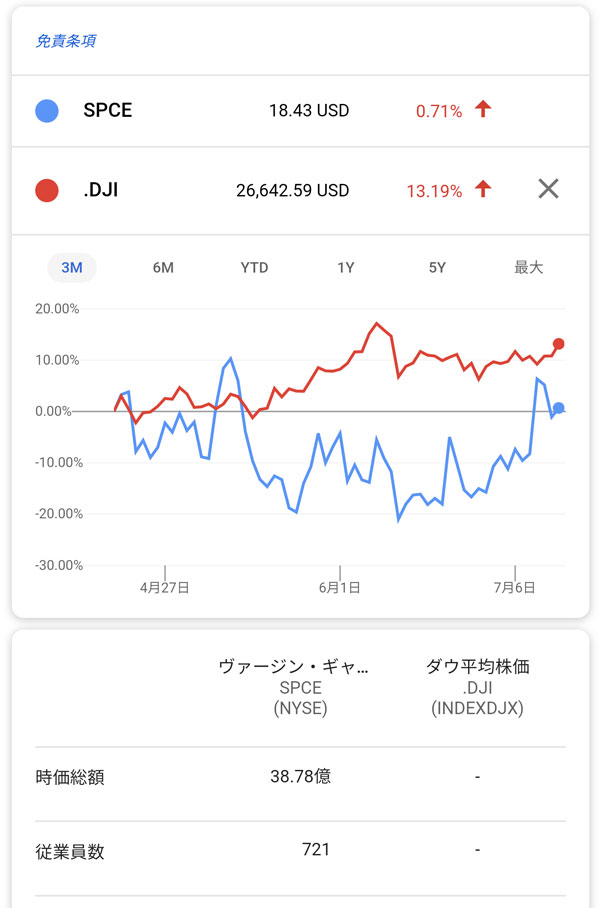
Task: Show the 1Y chart range
Action: (346, 268)
